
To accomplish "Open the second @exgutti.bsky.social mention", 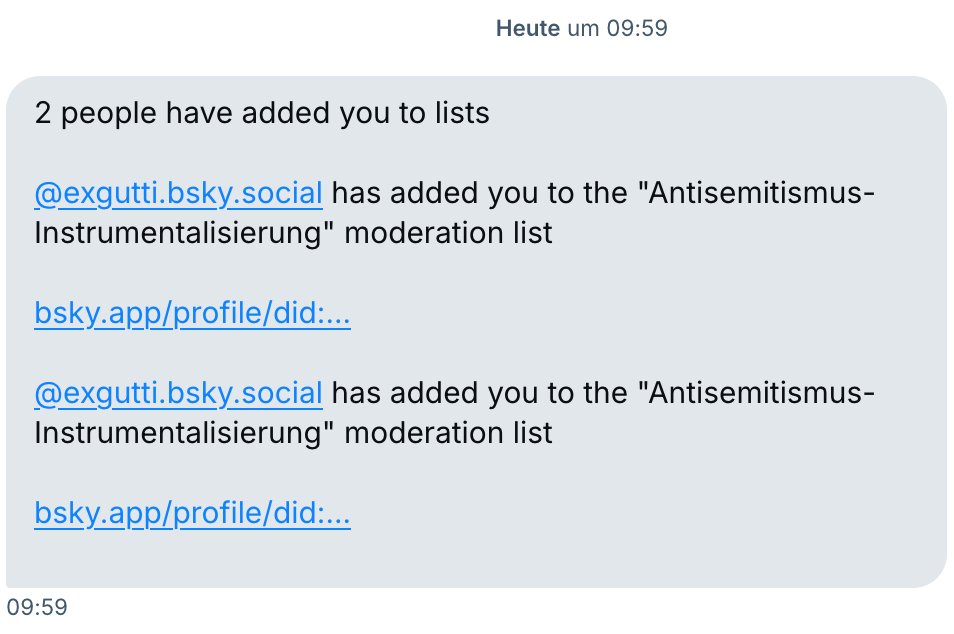I will tap(178, 393).
